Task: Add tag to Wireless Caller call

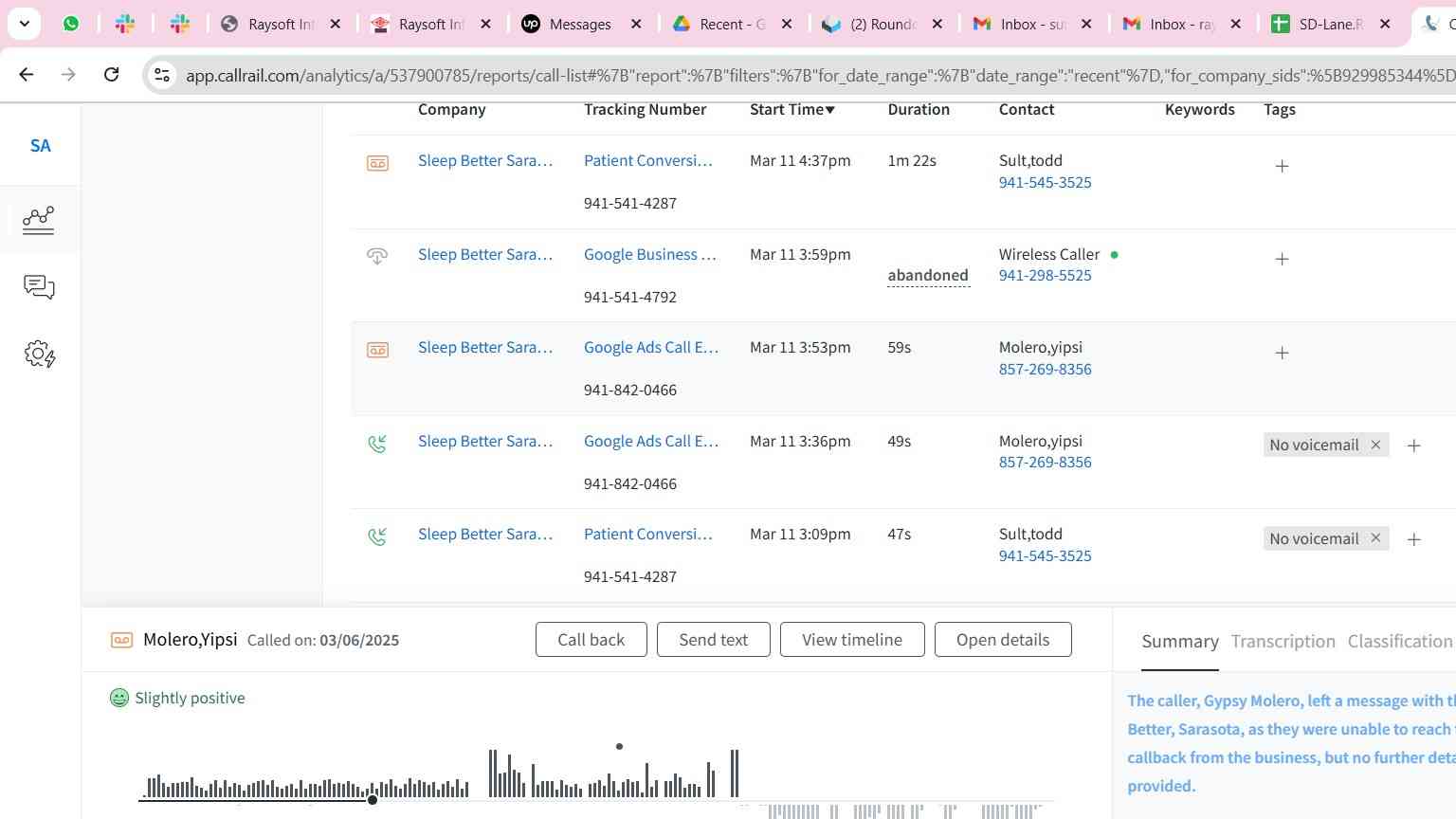Action: point(1282,259)
